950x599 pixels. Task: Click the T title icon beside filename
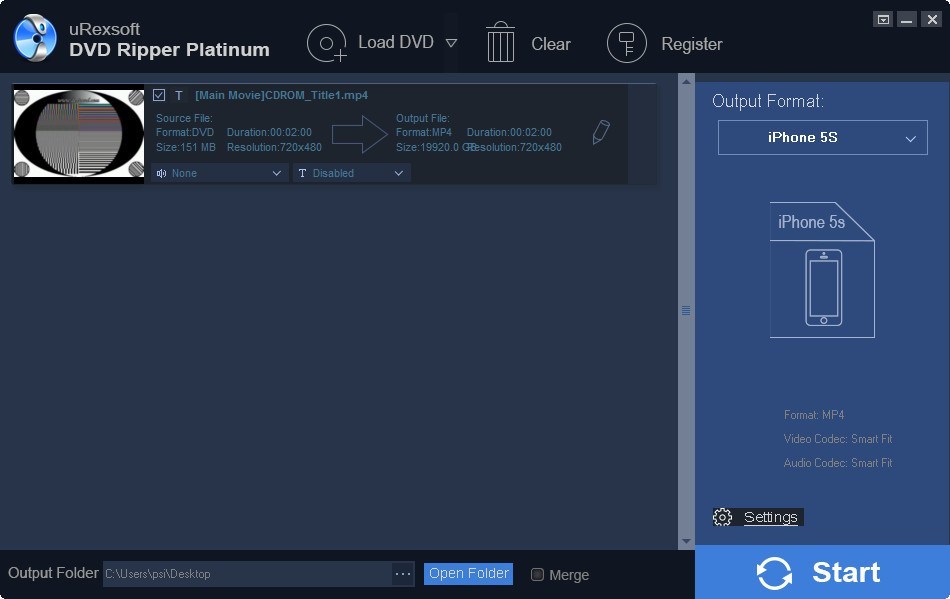click(x=179, y=95)
